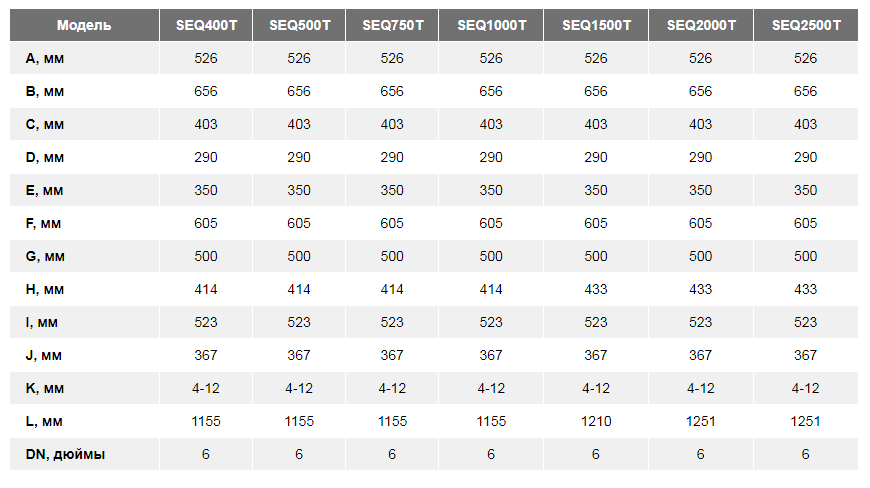Select the L, мм row label
870x488 pixels.
[x=44, y=421]
